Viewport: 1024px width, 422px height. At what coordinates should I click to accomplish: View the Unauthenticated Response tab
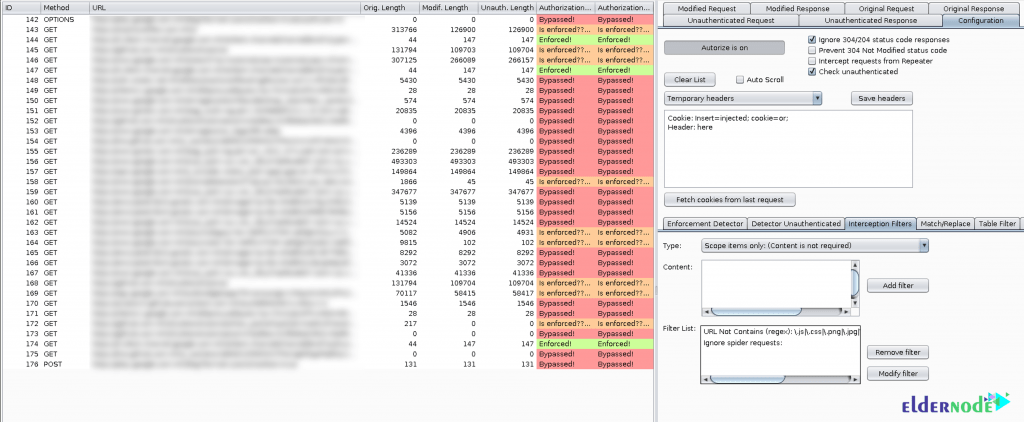coord(871,21)
